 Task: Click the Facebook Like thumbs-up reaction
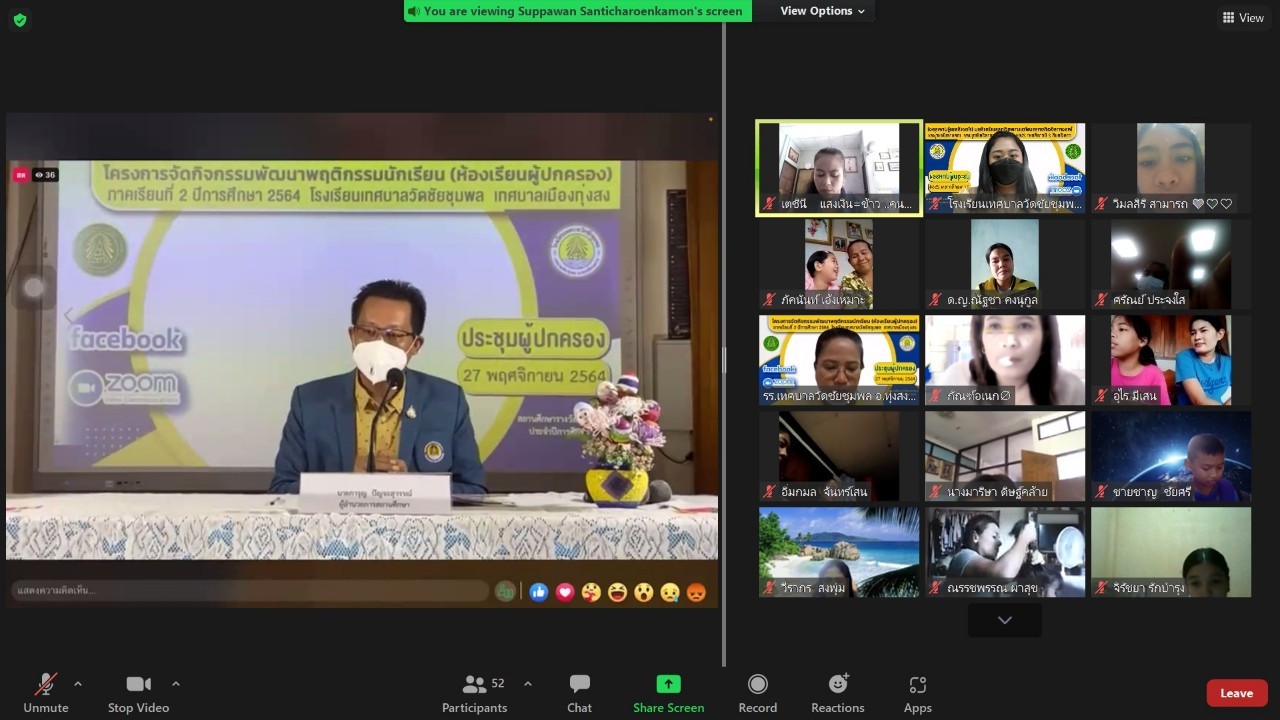(539, 592)
